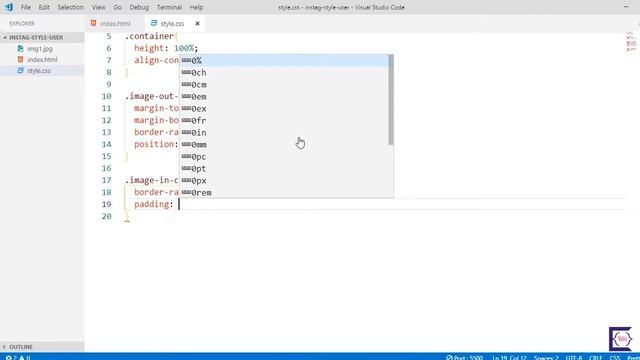Screen dimensions: 640x360
Task: Pick the 0pt suggestion
Action: 284,169
